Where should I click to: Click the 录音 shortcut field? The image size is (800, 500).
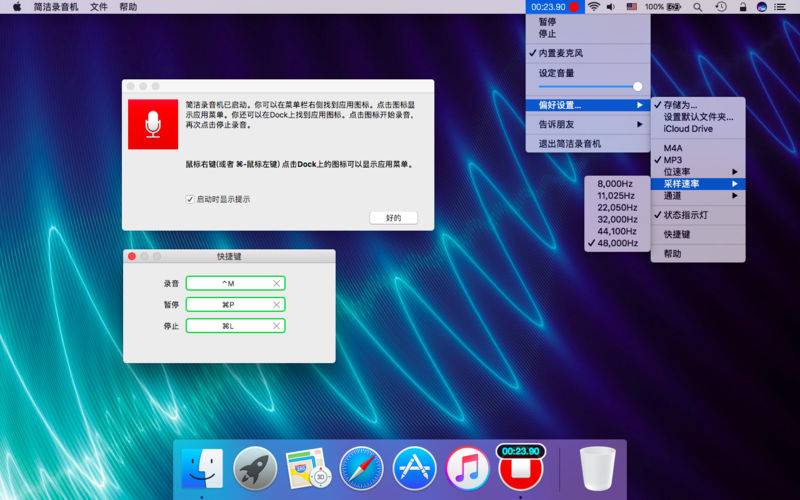coord(235,283)
